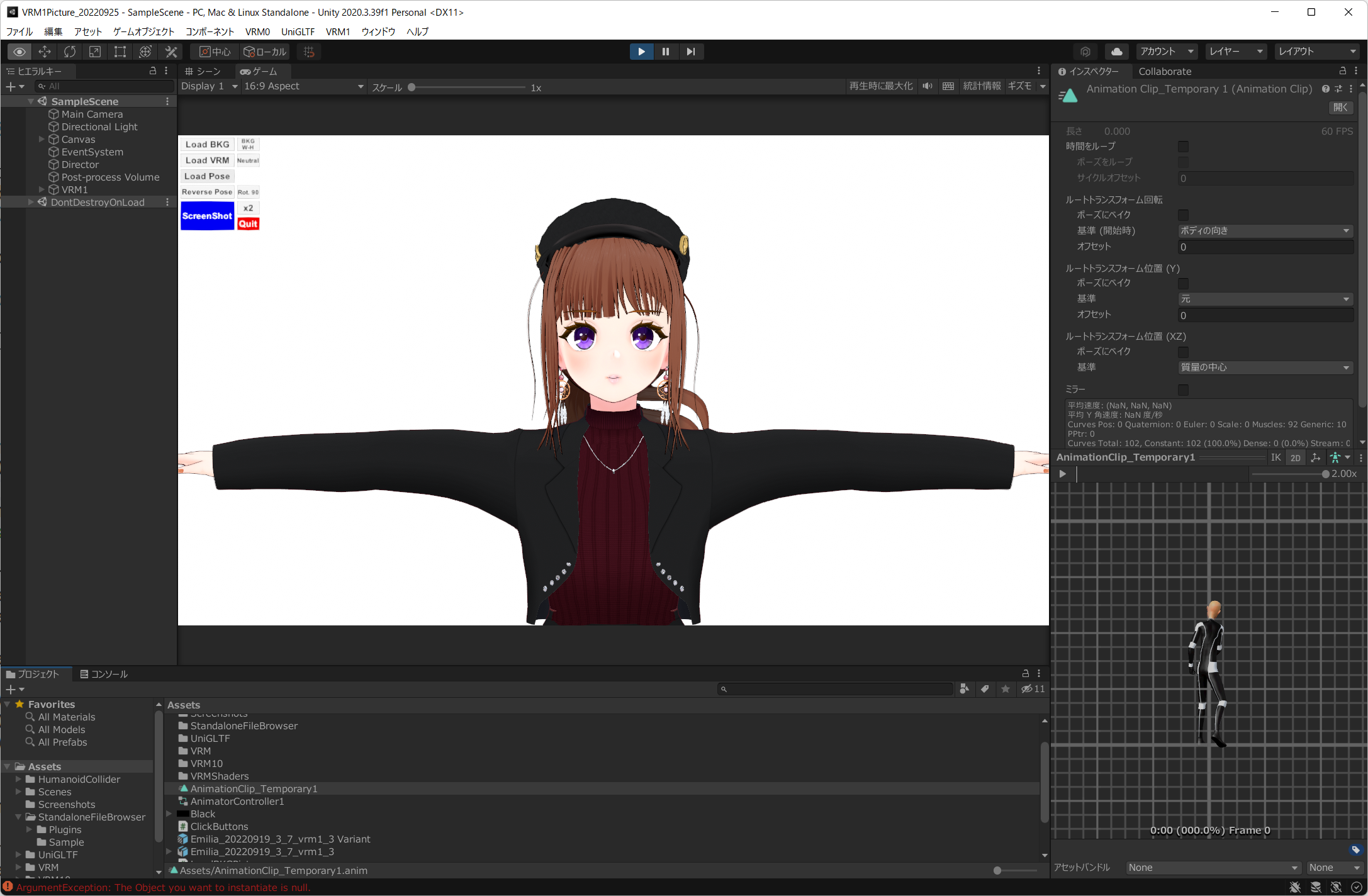Open the preset selector icon in Inspector

[x=1338, y=89]
